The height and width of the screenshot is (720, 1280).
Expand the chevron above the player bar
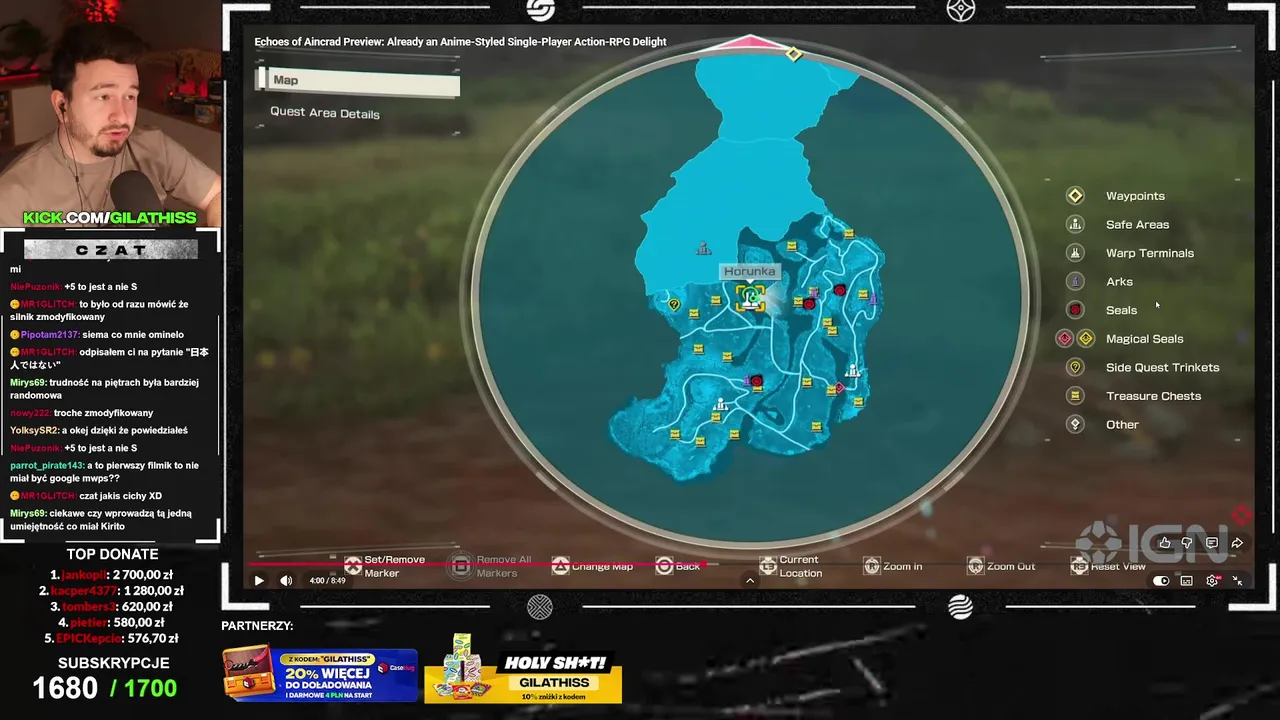(x=750, y=580)
